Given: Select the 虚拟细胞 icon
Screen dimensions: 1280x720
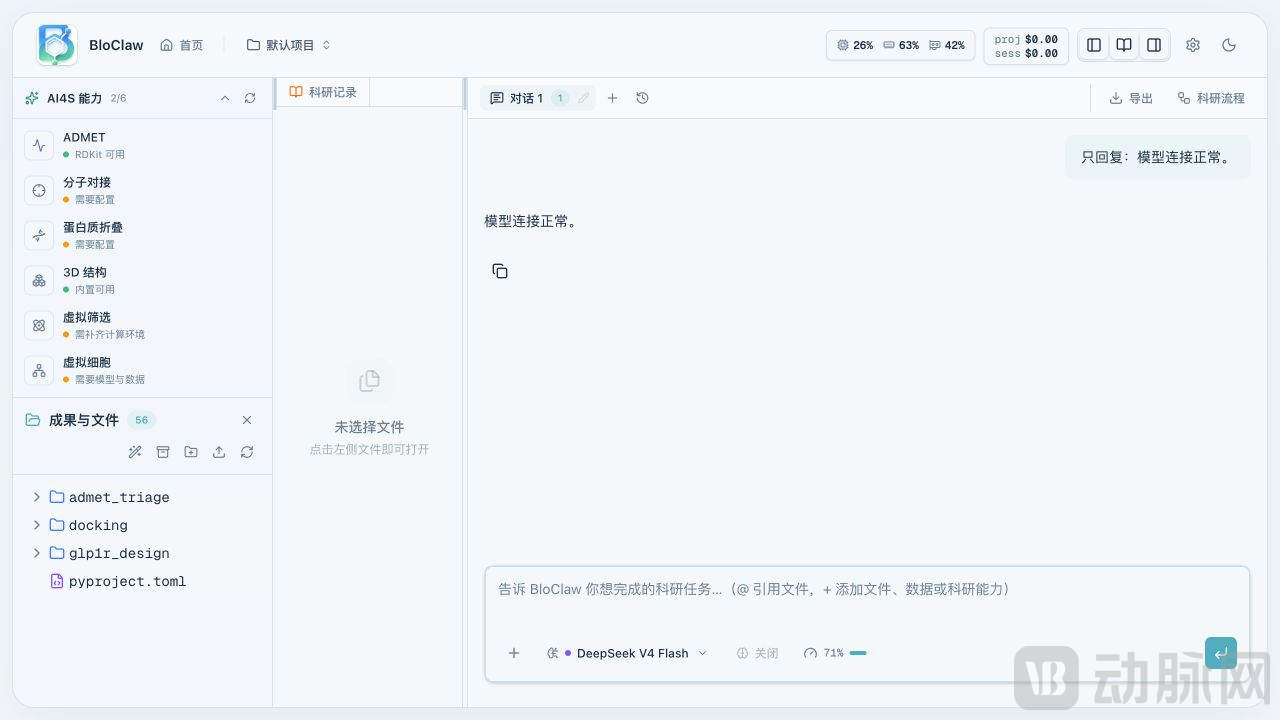Looking at the screenshot, I should click(x=39, y=370).
